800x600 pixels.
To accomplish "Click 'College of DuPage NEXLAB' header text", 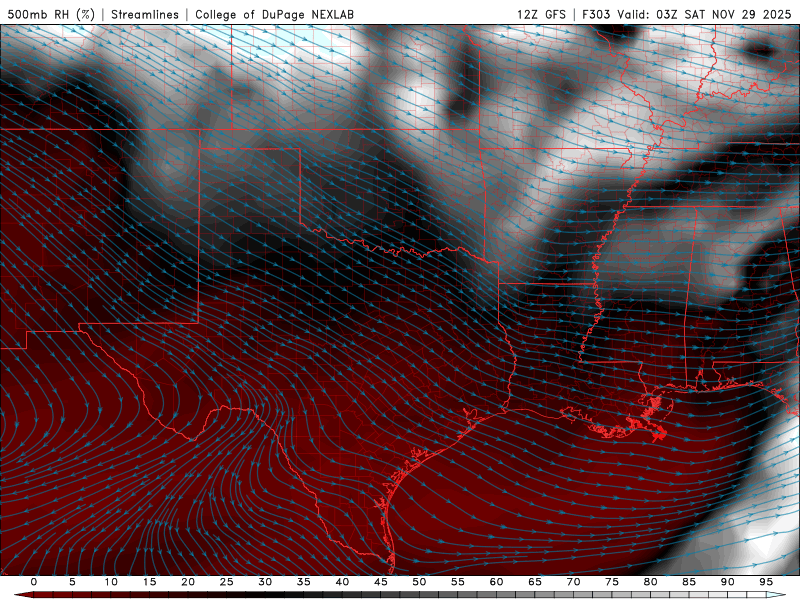I will coord(274,14).
